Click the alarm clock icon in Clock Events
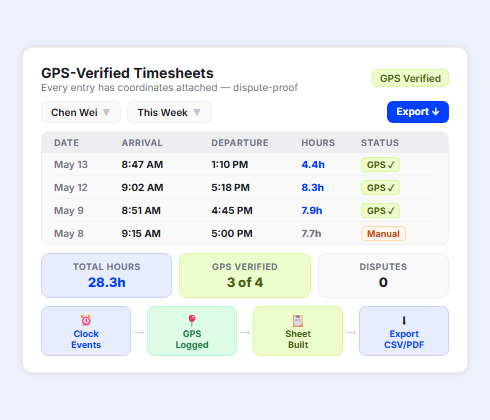 (86, 320)
